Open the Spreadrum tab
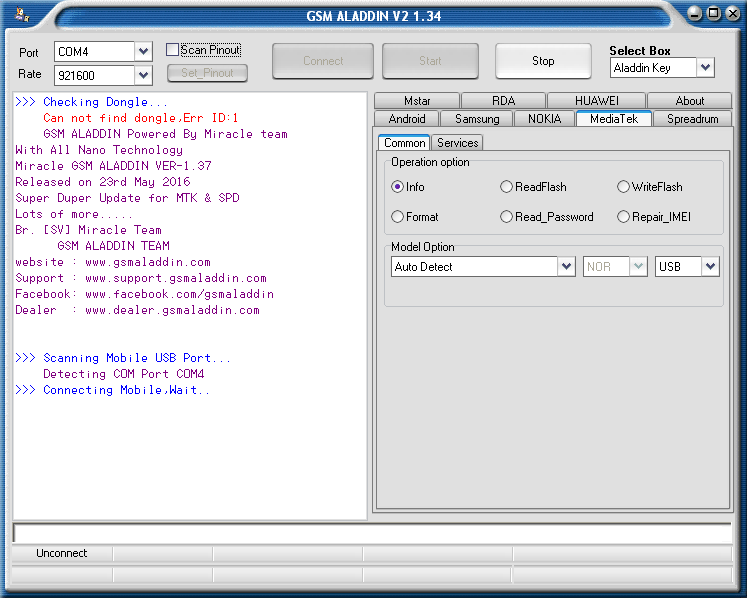This screenshot has height=598, width=747. coord(692,119)
